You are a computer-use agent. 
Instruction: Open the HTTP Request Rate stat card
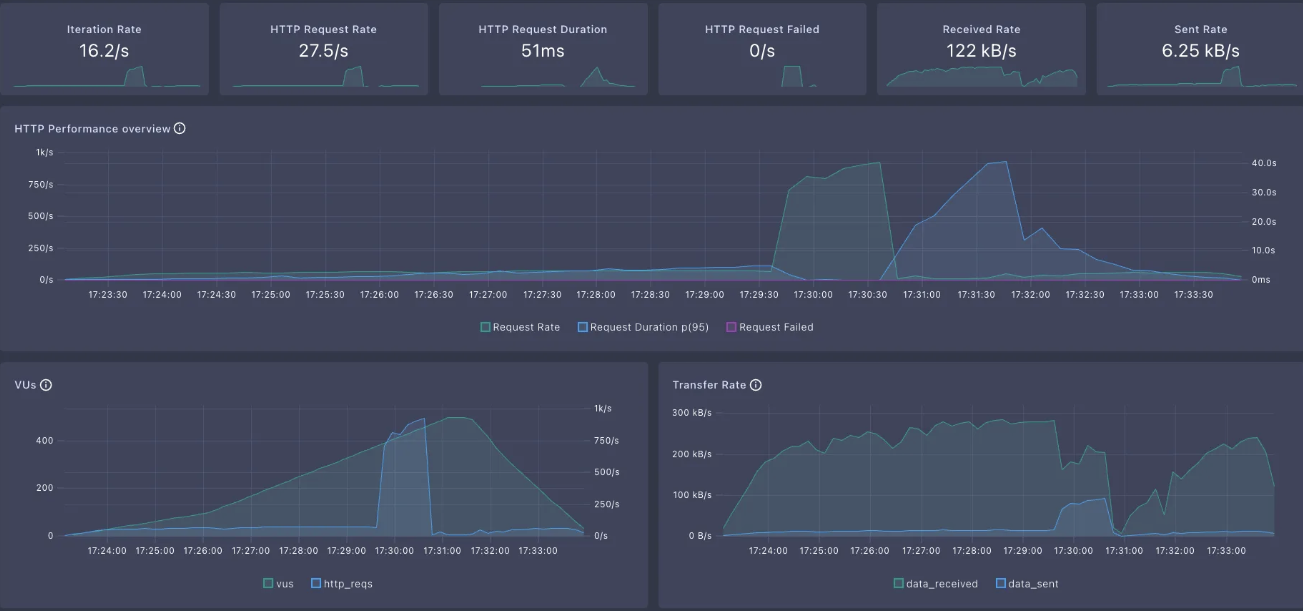[323, 49]
